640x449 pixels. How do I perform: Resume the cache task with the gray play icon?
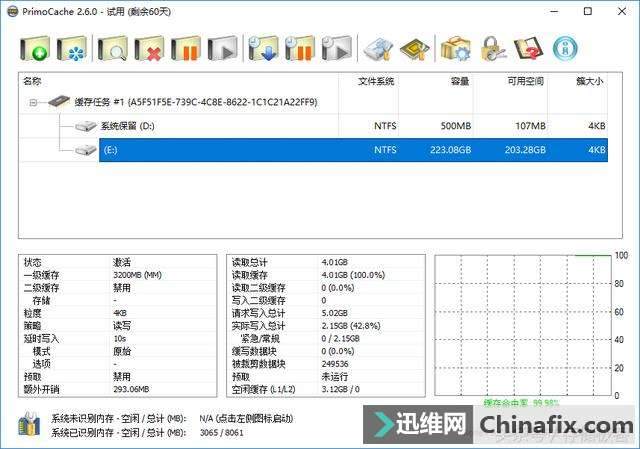click(x=223, y=49)
